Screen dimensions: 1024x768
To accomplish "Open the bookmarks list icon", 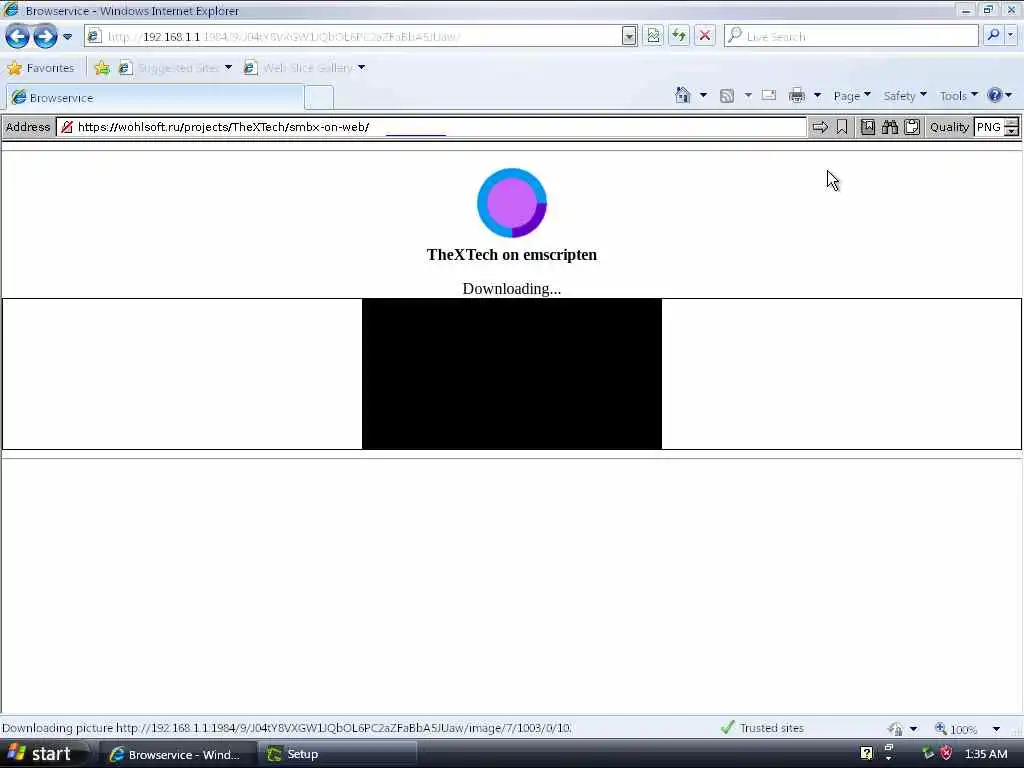I will (x=867, y=127).
